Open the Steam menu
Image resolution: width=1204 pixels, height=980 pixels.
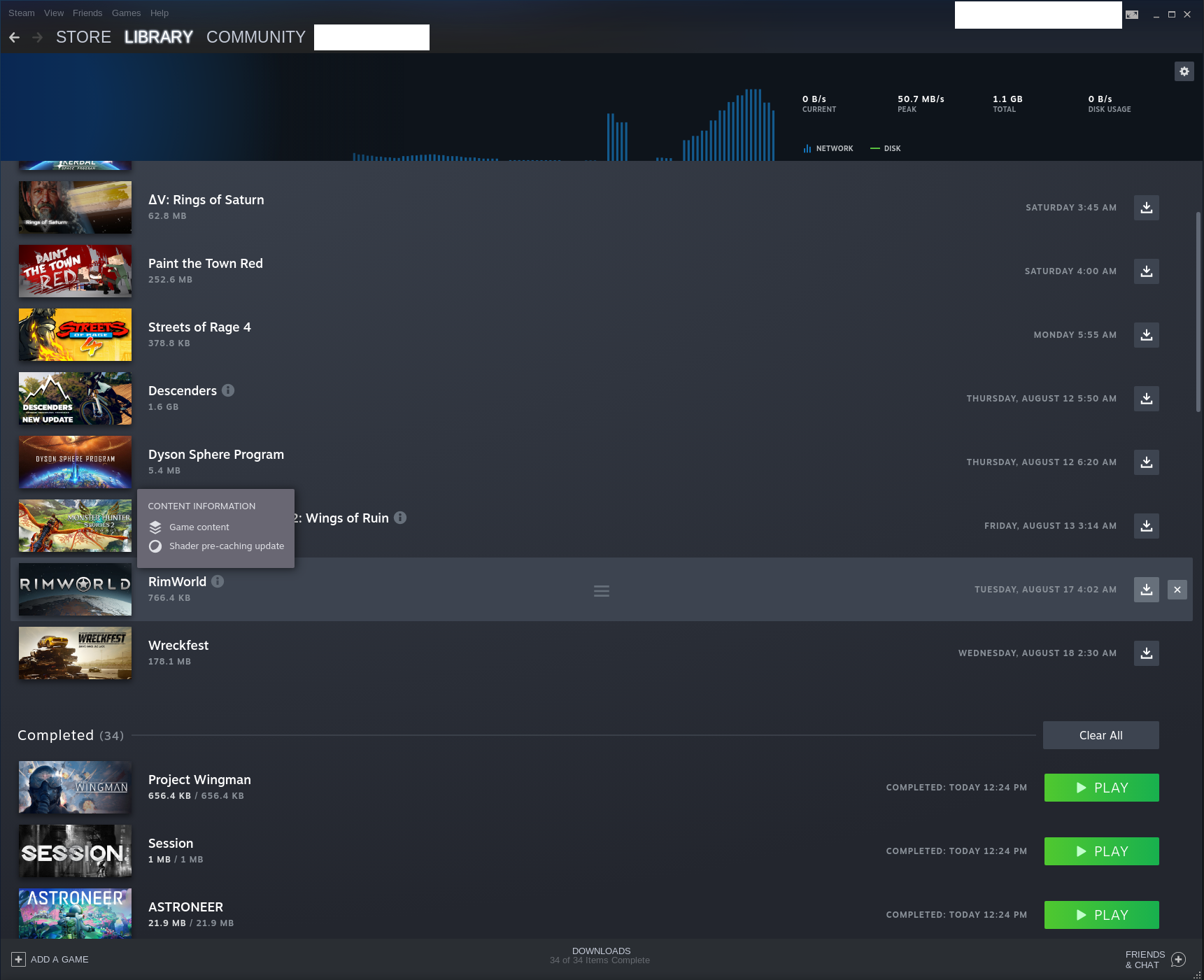click(x=22, y=13)
